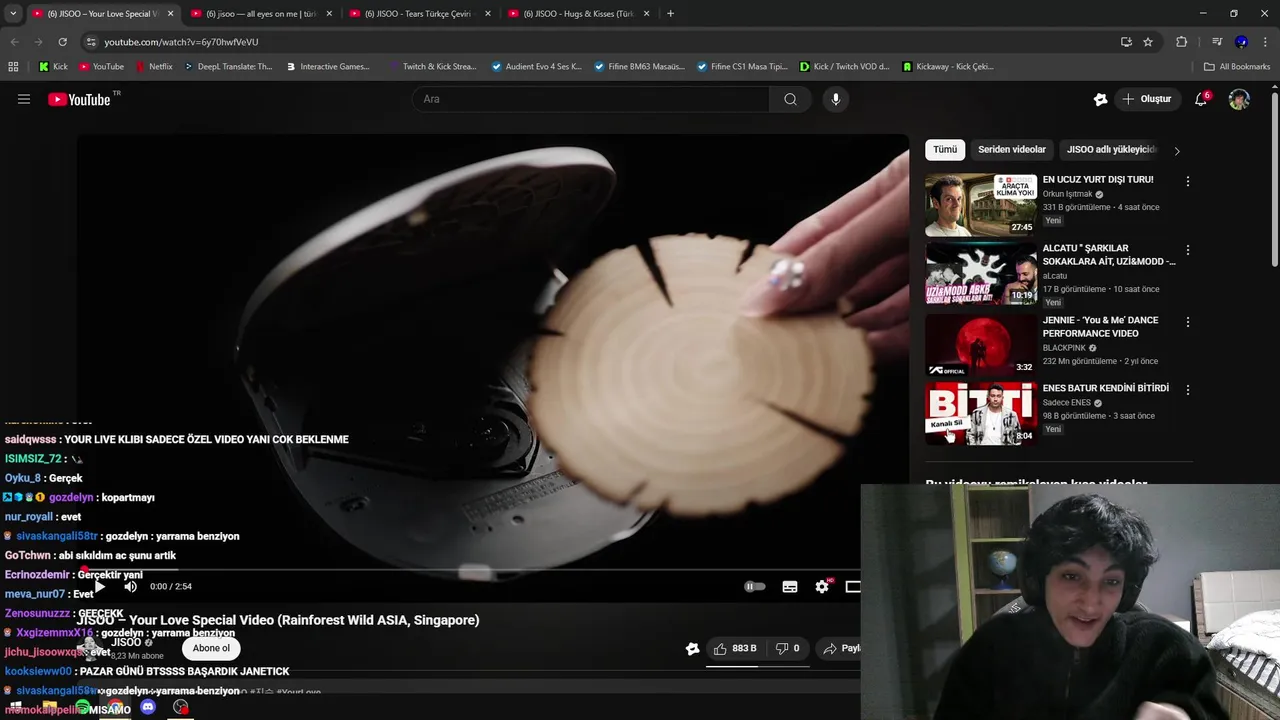Open Chrome media controls icon
Screen dimensions: 1280x720
point(1217,42)
